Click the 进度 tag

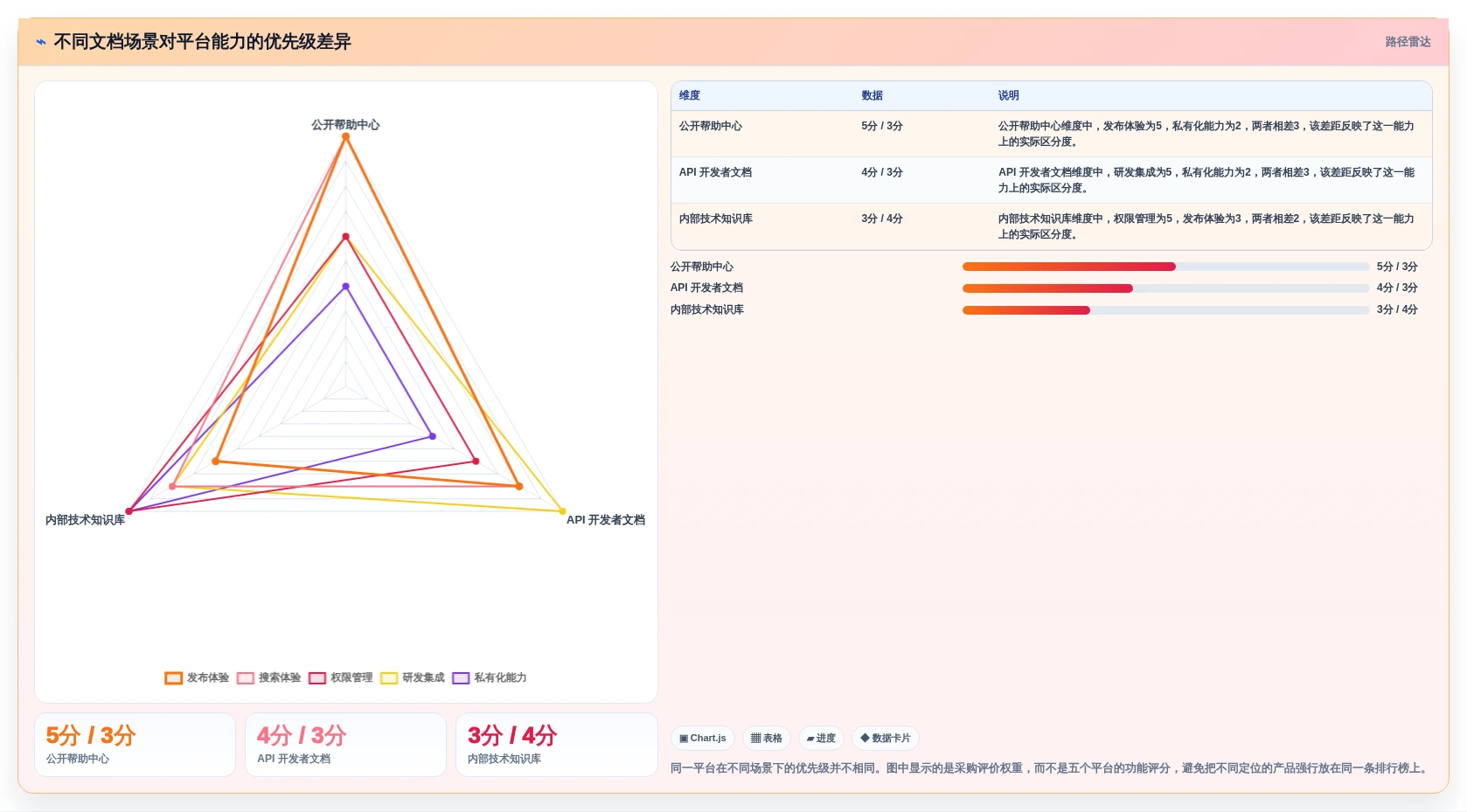tap(821, 739)
